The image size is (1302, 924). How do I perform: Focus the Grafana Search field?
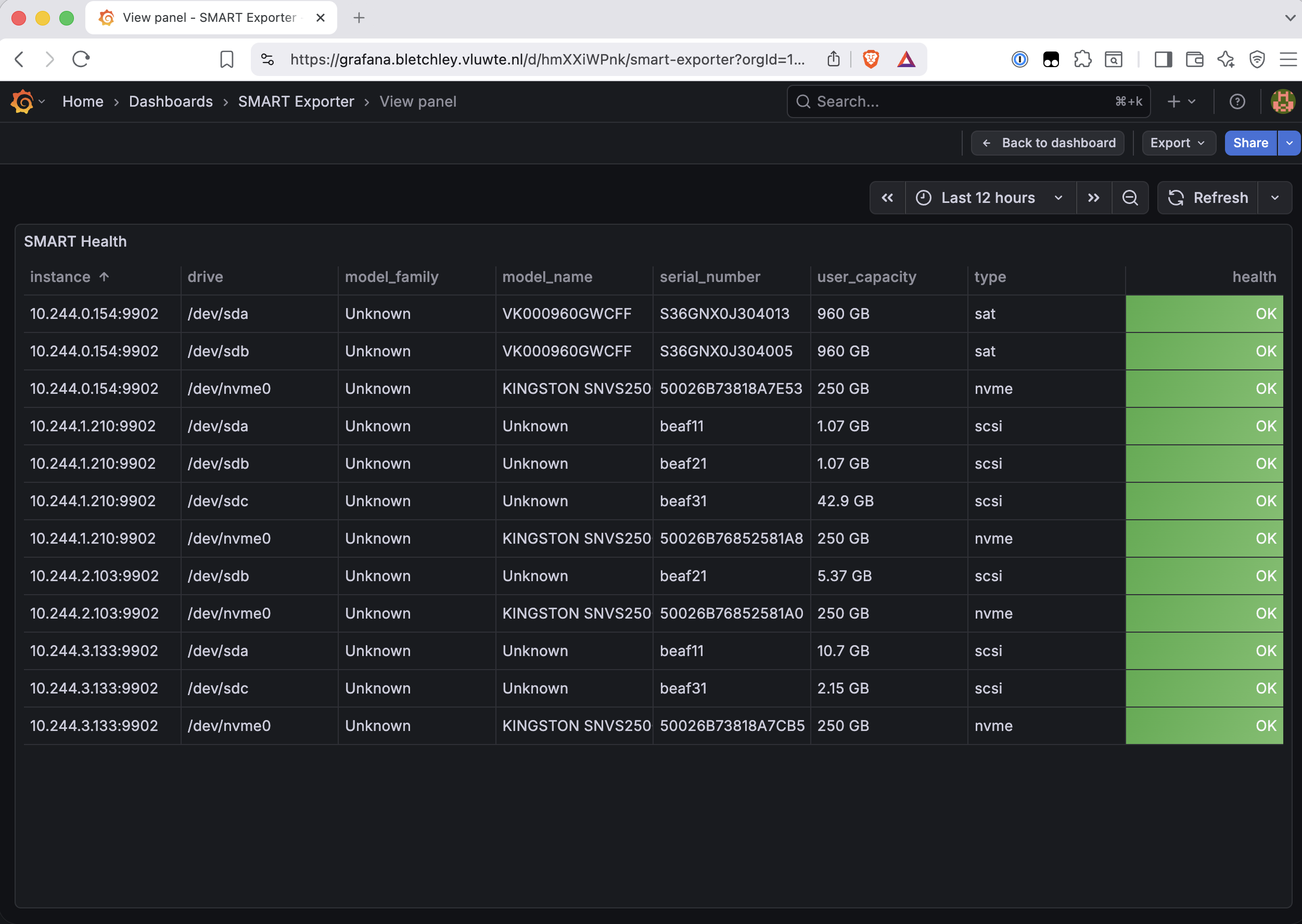(x=968, y=101)
